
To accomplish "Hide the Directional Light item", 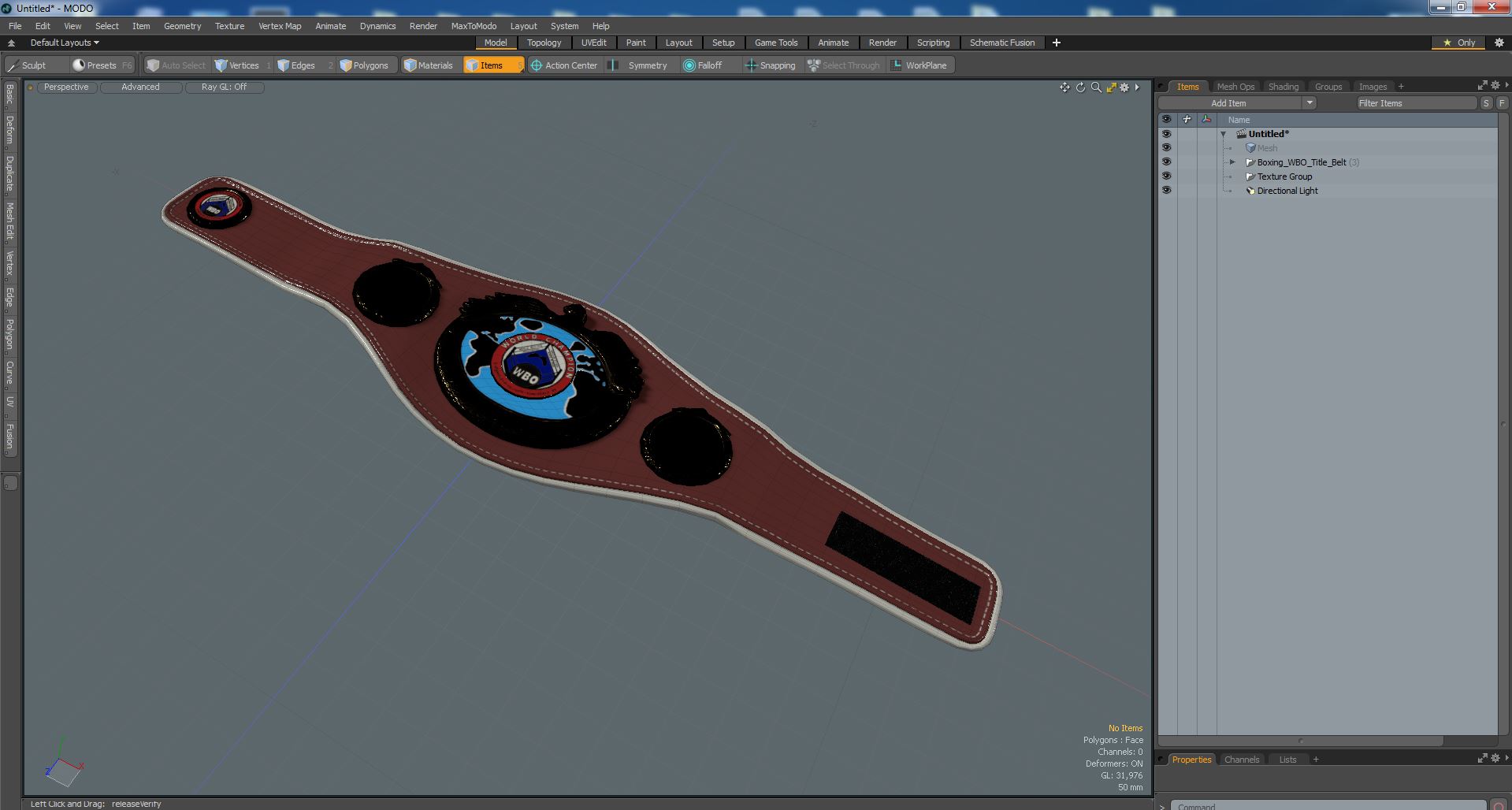I will (1166, 191).
